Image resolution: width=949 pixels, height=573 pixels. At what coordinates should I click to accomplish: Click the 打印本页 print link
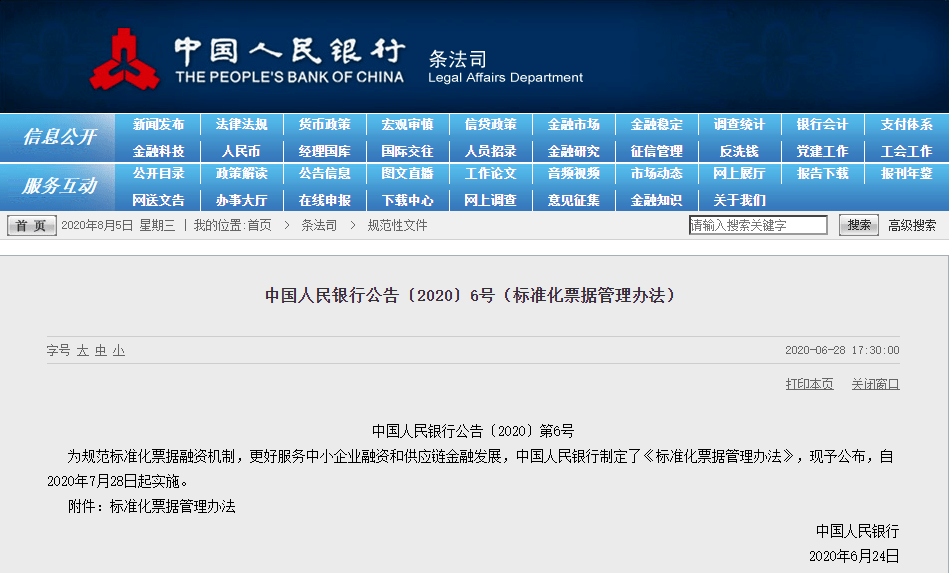(x=809, y=384)
